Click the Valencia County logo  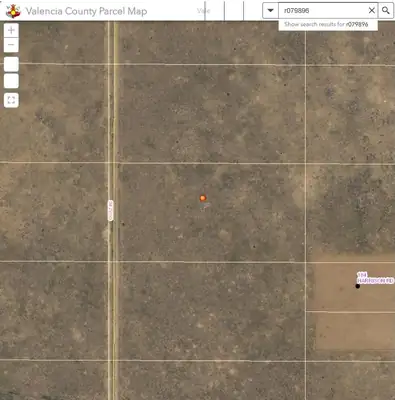[13, 11]
